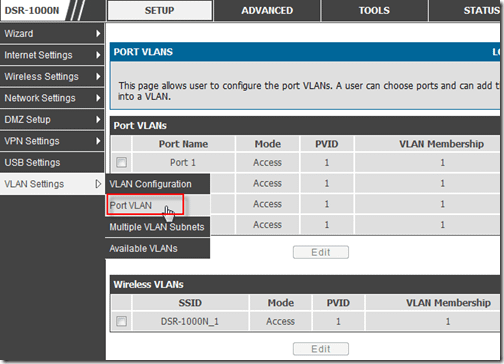
Task: Click Access mode in Port 1 row
Action: pyautogui.click(x=268, y=163)
